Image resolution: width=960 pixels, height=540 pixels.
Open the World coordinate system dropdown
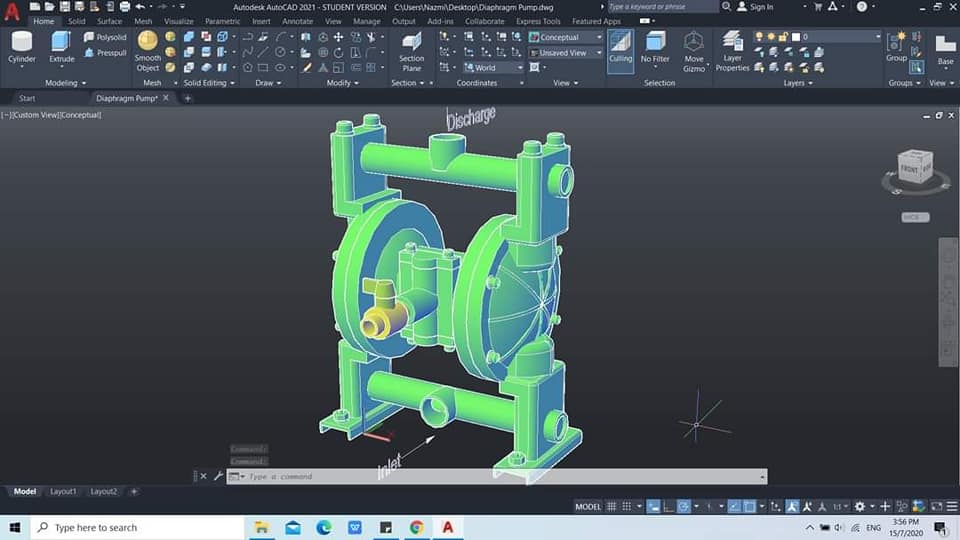(493, 67)
